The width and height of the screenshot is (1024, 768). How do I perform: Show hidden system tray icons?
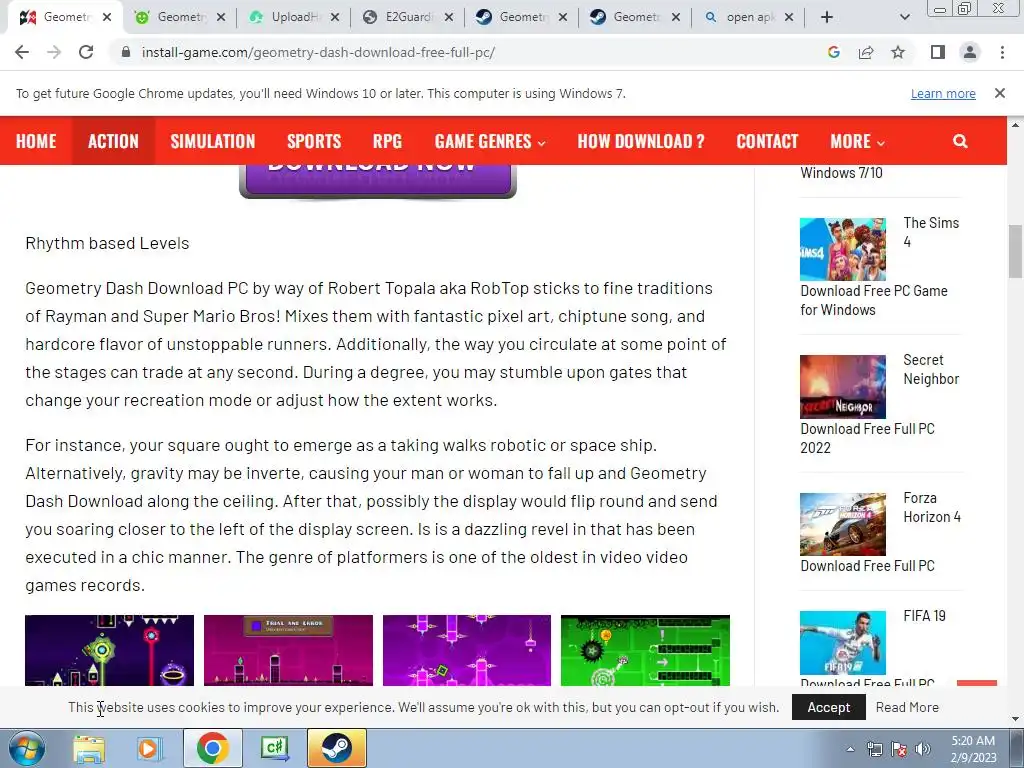click(850, 749)
